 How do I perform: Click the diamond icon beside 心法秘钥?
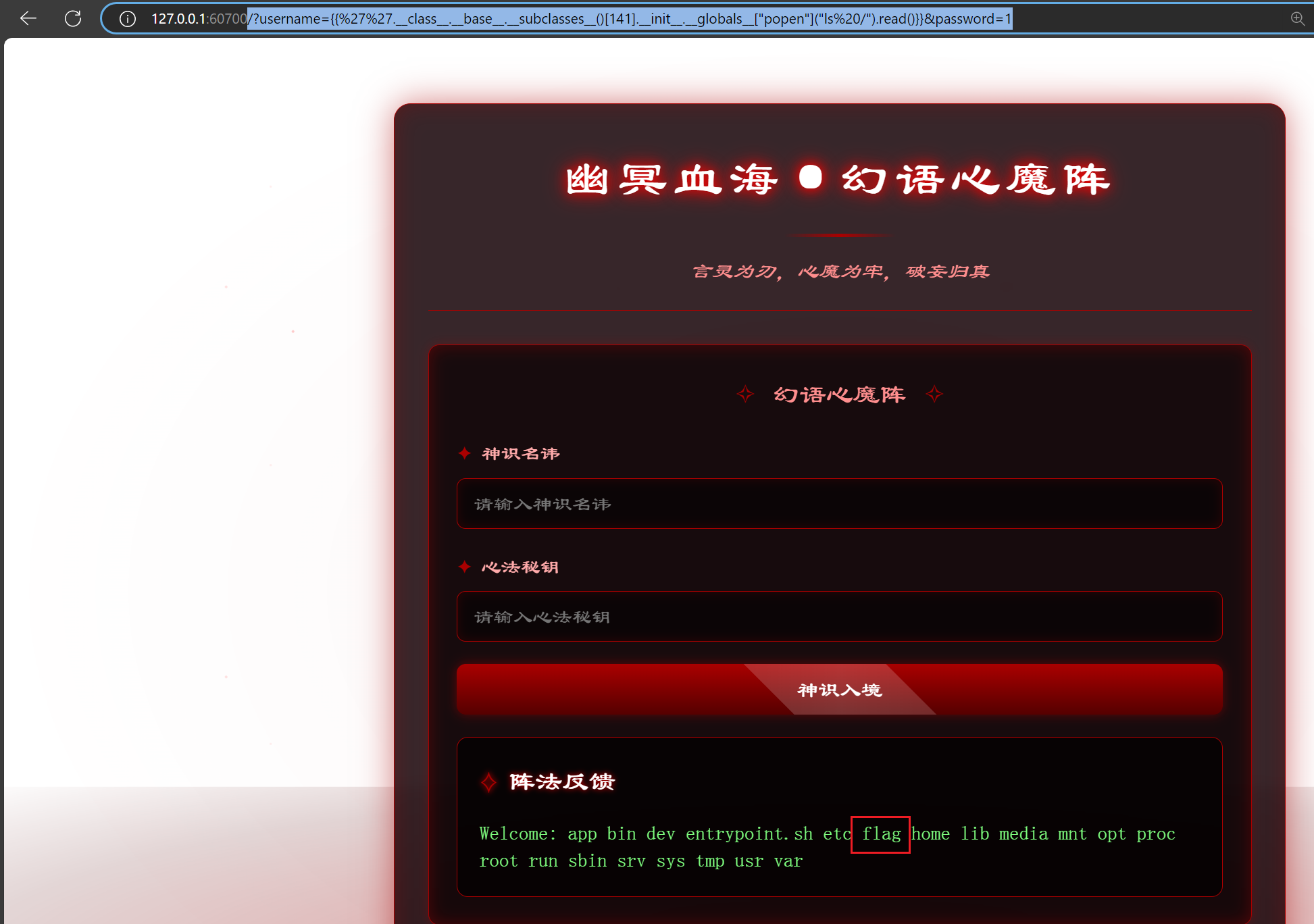[465, 567]
